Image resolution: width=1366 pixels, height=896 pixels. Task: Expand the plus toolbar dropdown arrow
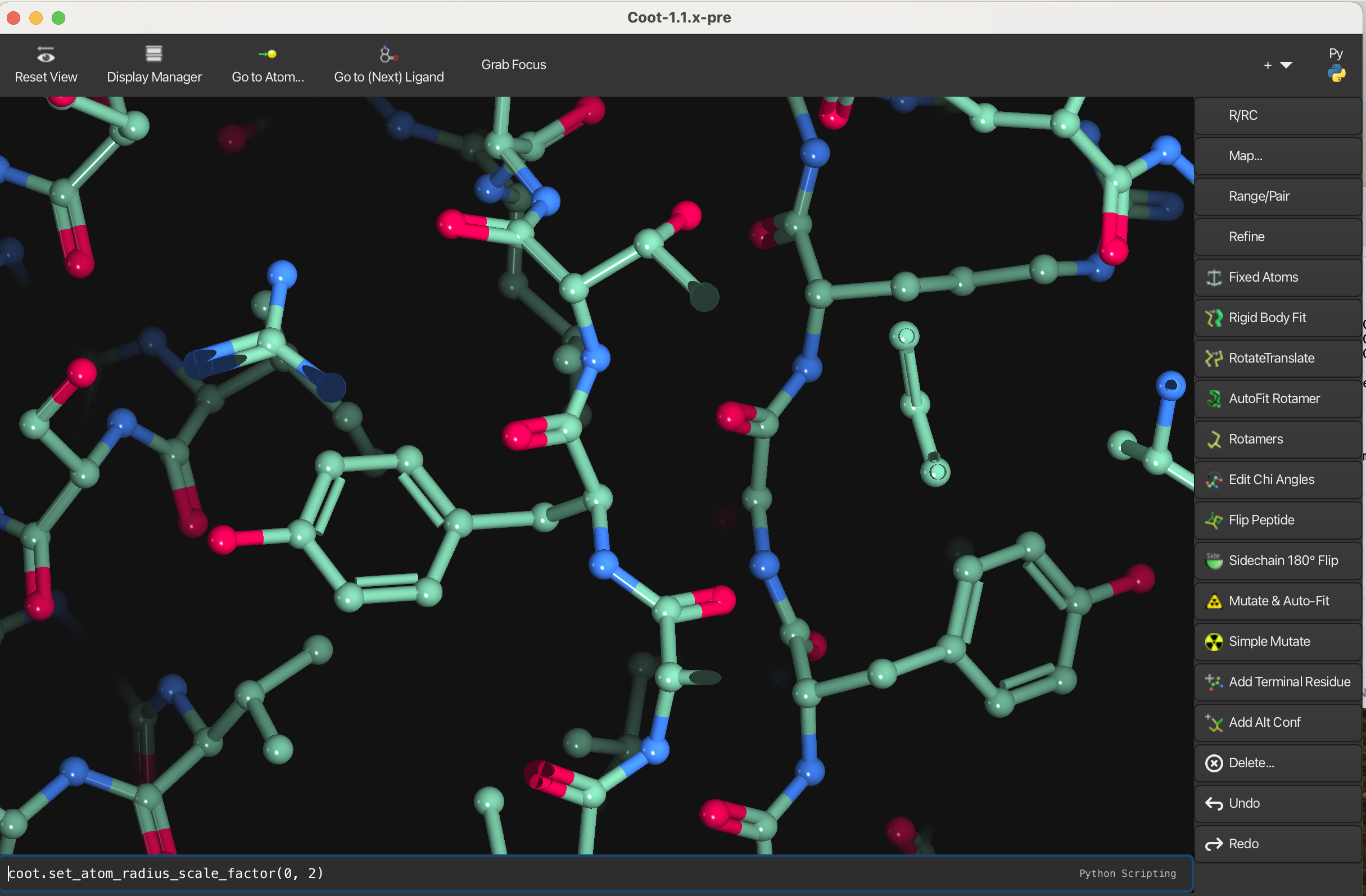coord(1286,65)
